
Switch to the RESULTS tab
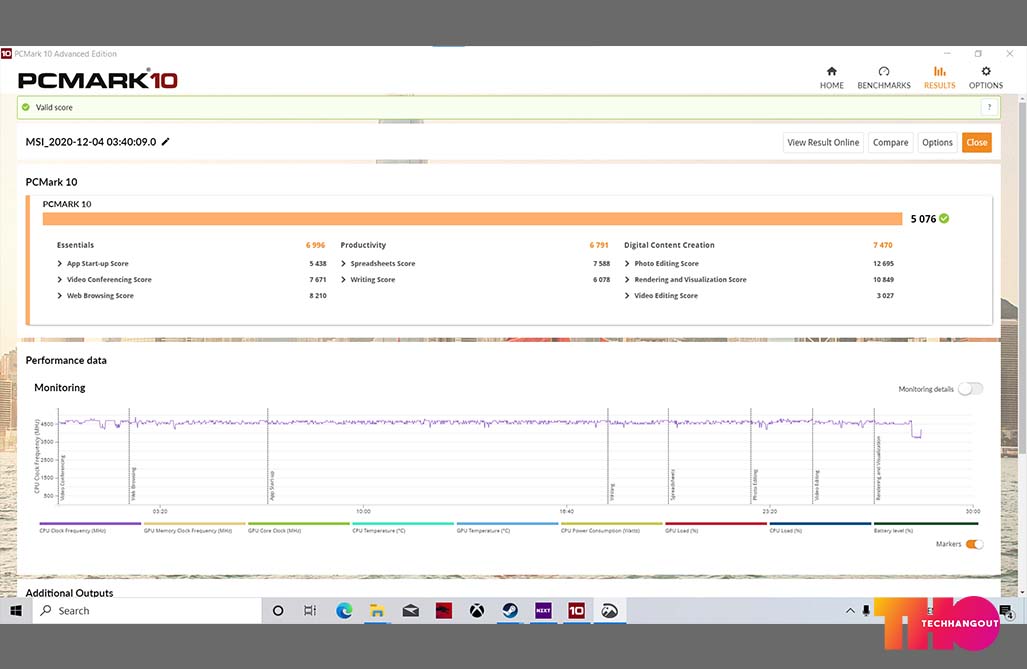point(939,77)
